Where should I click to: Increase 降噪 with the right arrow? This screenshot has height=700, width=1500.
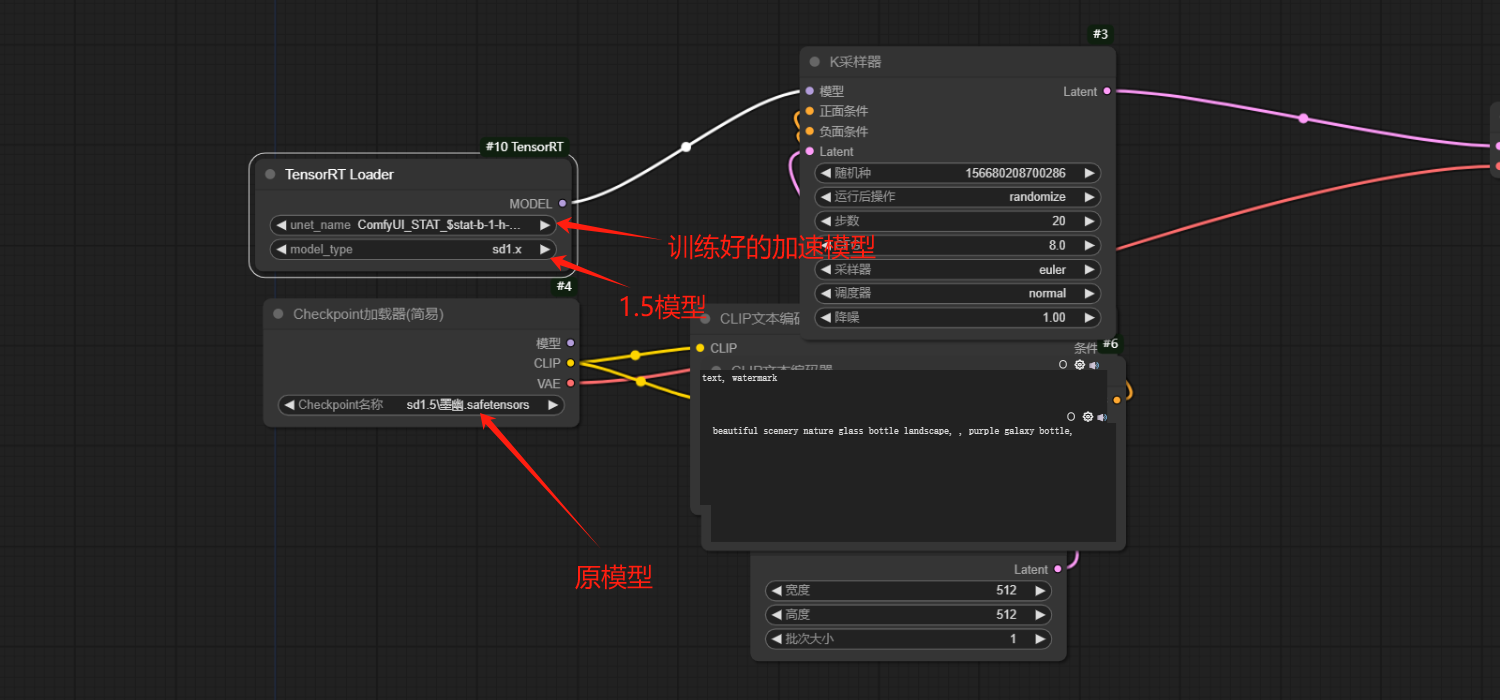[x=1089, y=317]
